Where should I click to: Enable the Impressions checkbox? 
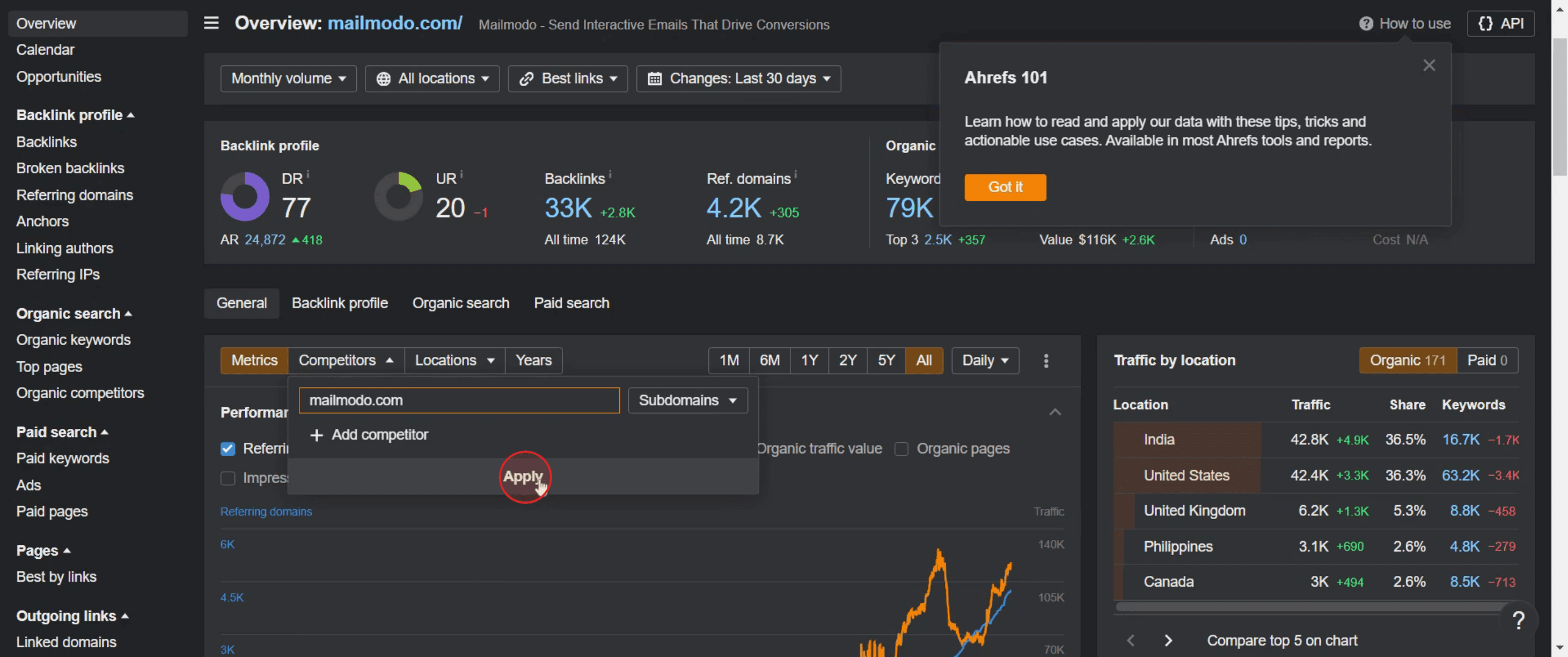tap(228, 478)
